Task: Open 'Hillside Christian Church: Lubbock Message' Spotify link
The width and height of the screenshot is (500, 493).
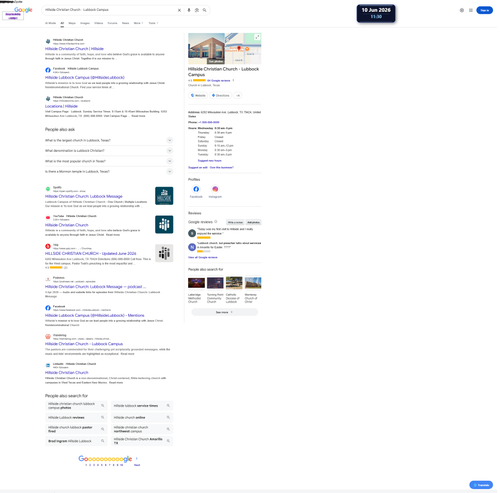Action: [x=84, y=196]
